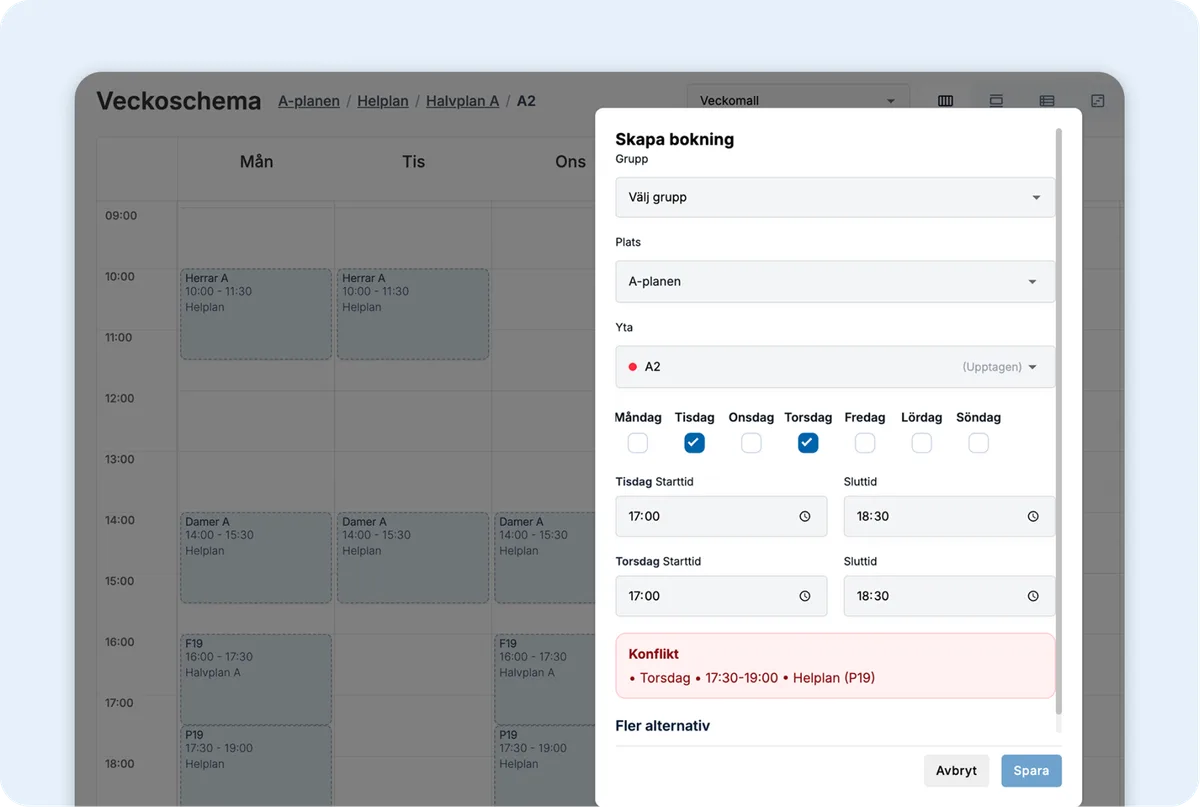This screenshot has height=807, width=1200.
Task: Click the Mån column header
Action: click(257, 162)
